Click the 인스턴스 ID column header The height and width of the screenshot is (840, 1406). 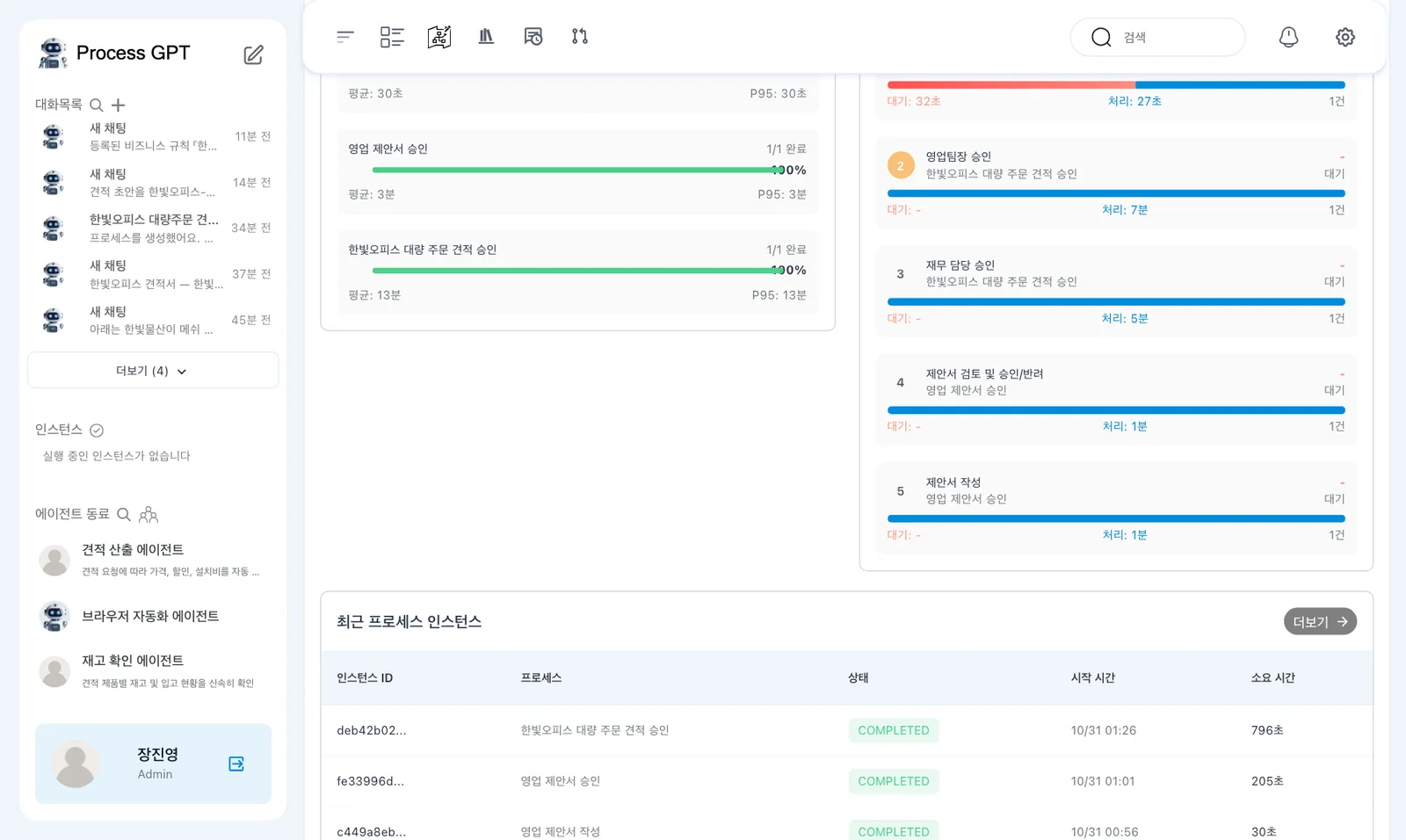(x=365, y=678)
